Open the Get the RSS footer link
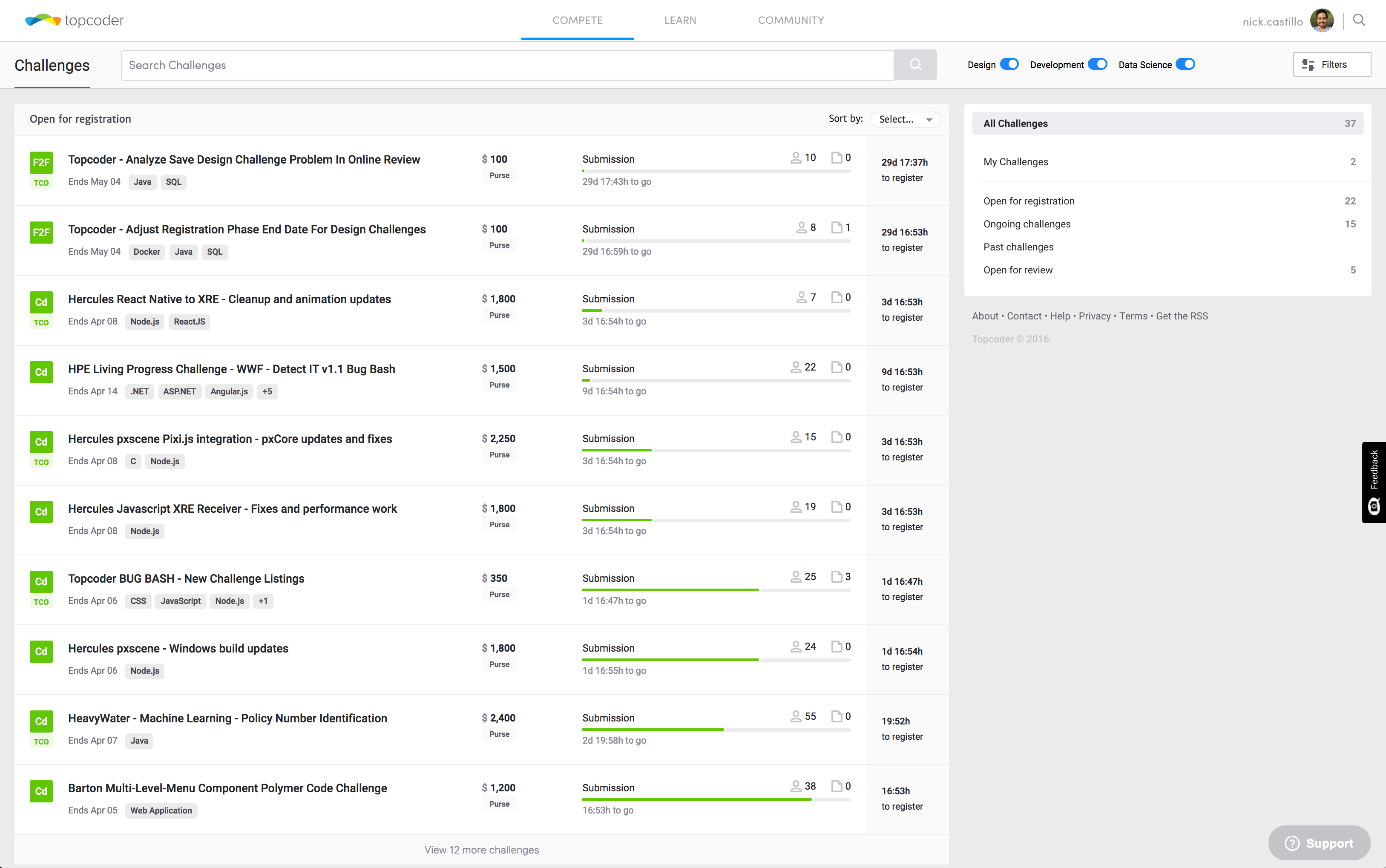The image size is (1386, 868). pyautogui.click(x=1182, y=316)
